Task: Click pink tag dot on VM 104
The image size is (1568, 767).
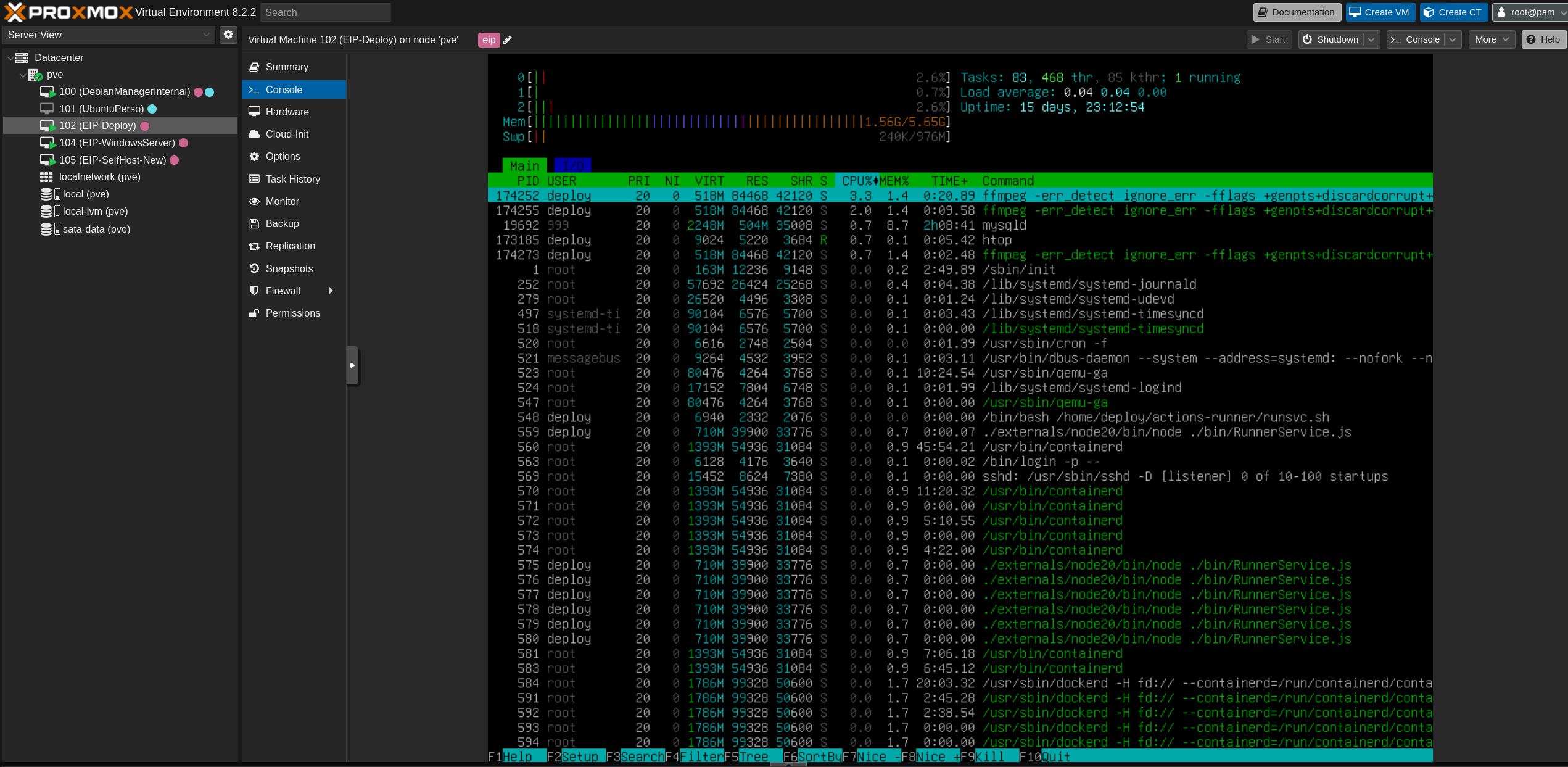Action: click(183, 143)
